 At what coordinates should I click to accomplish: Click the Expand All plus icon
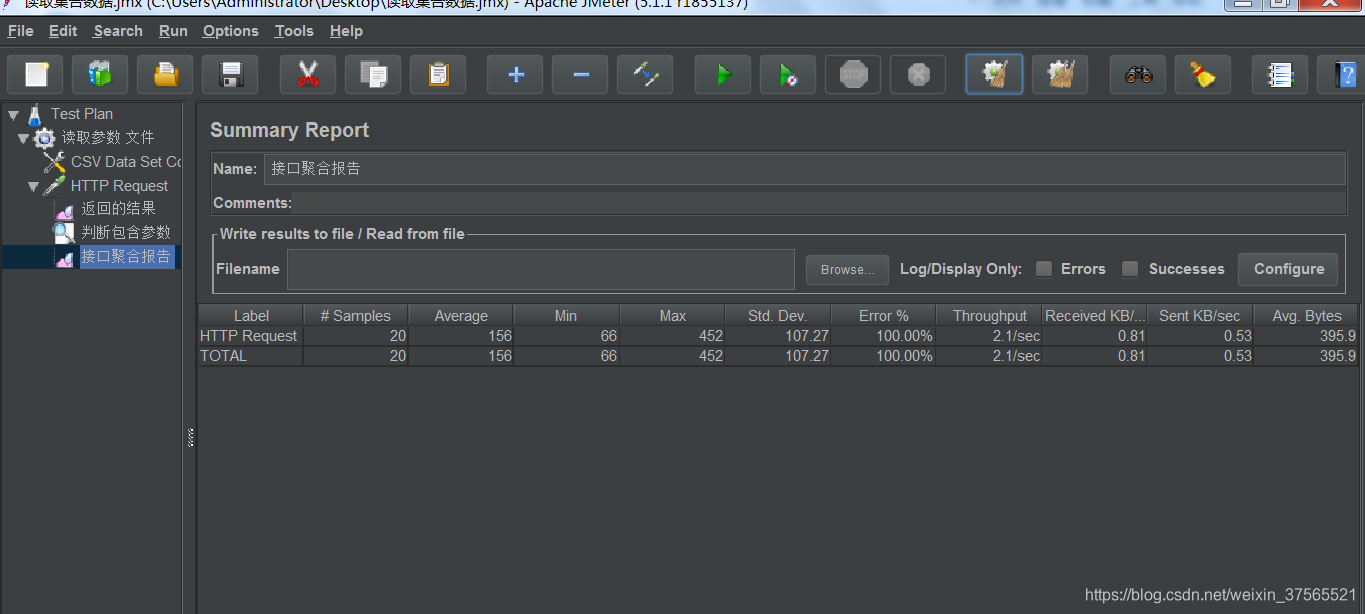(x=515, y=74)
